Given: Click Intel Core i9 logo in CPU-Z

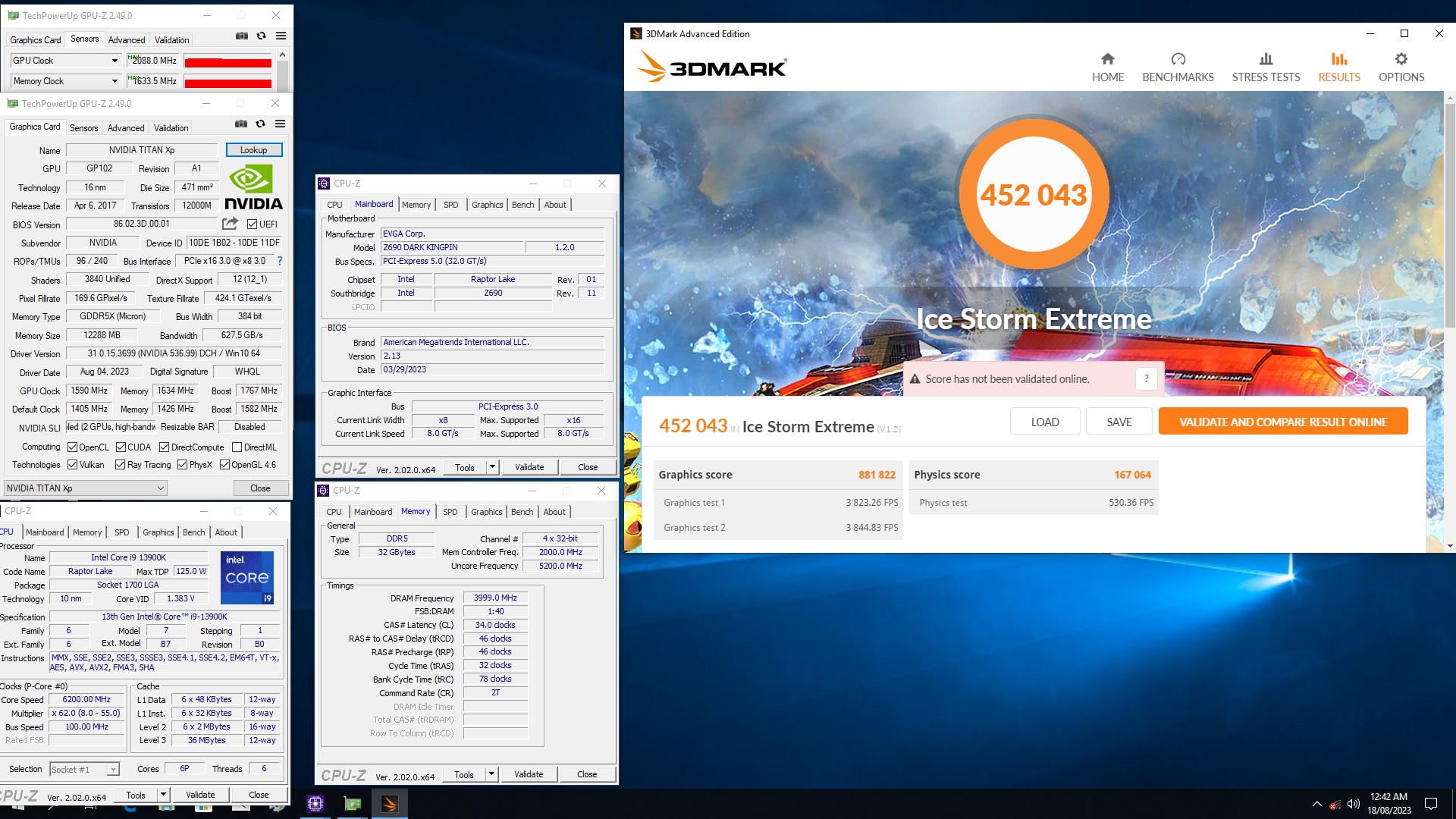Looking at the screenshot, I should (x=247, y=578).
